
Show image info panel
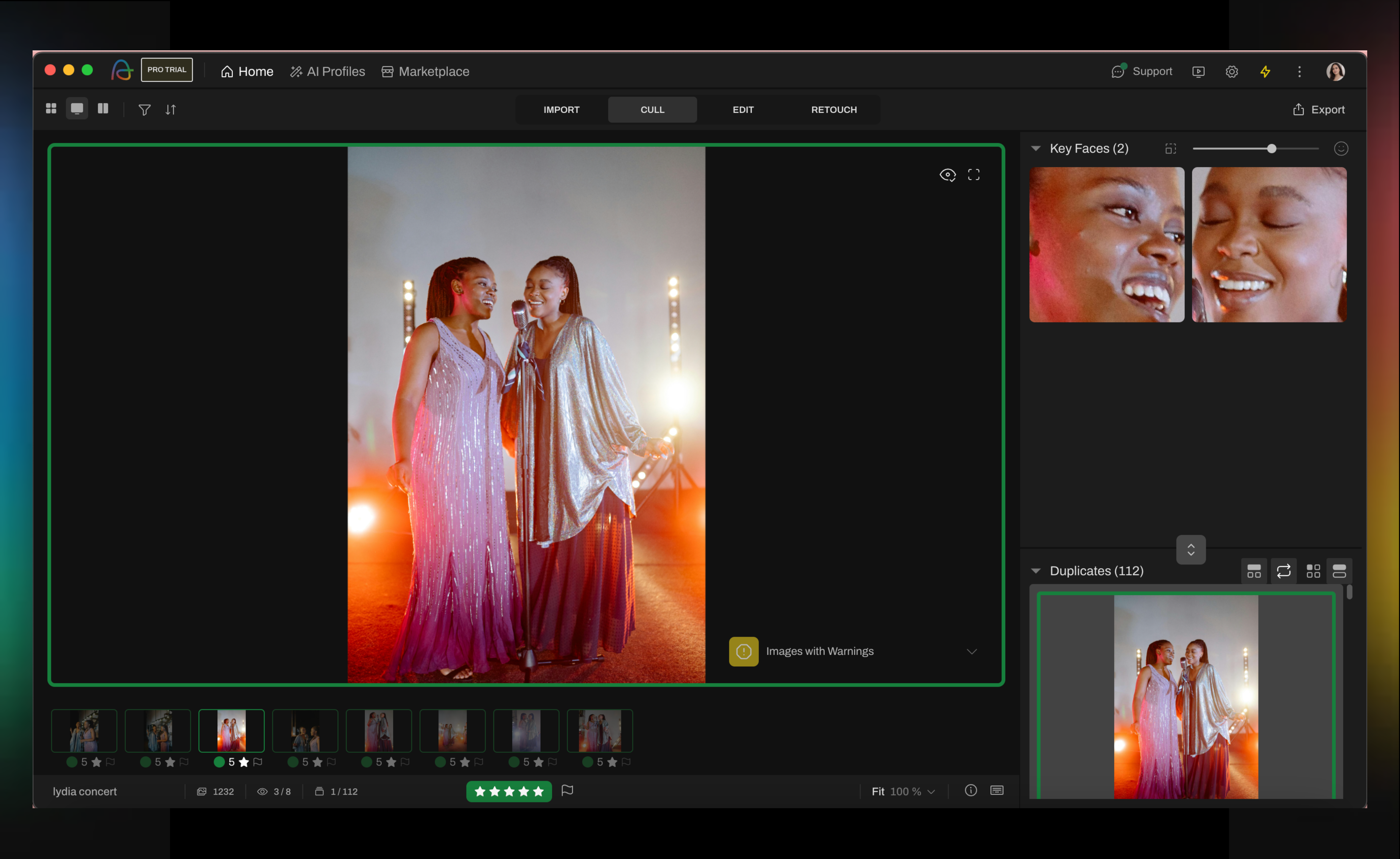[970, 790]
